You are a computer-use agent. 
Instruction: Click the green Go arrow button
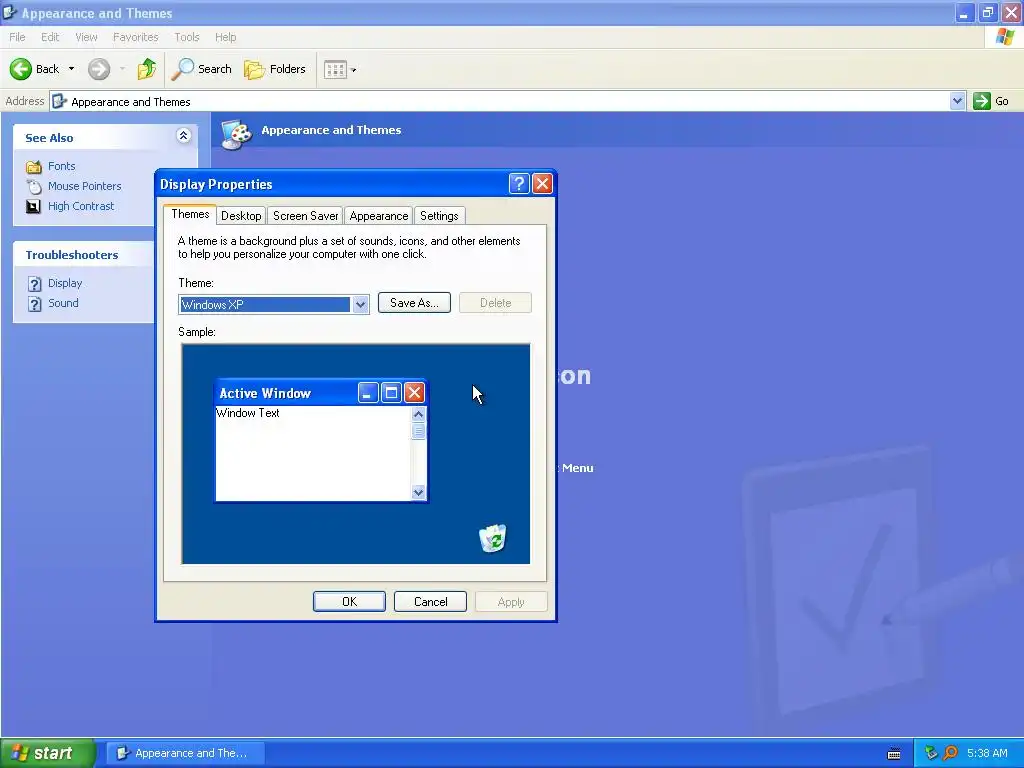tap(982, 101)
